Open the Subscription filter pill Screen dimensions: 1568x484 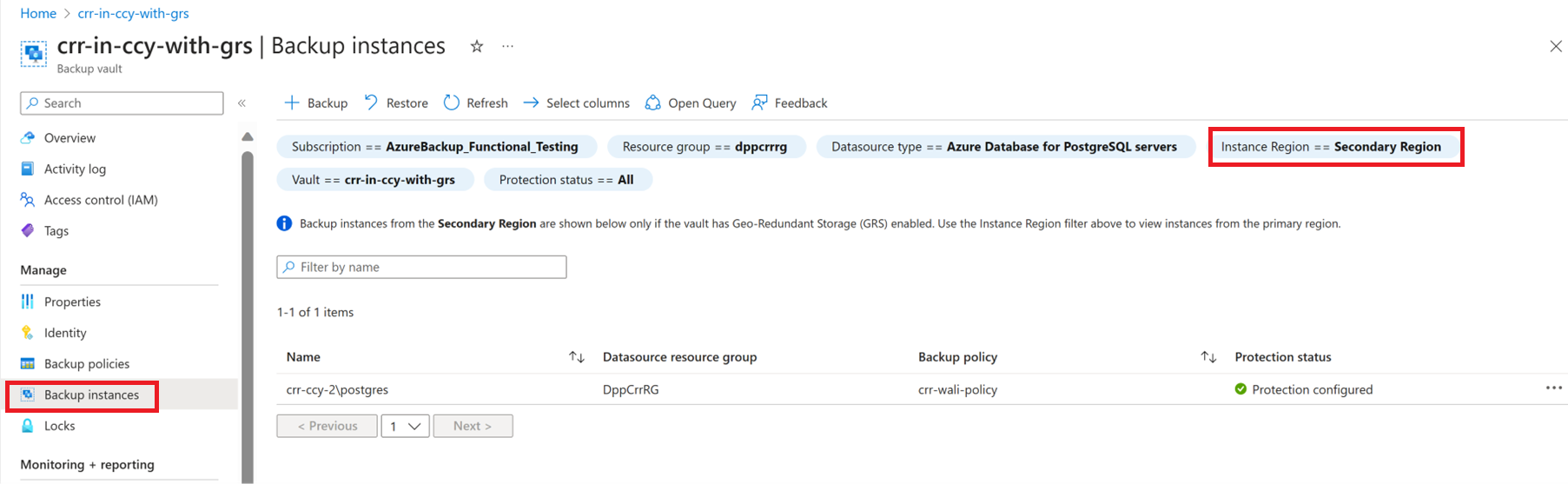click(x=436, y=147)
